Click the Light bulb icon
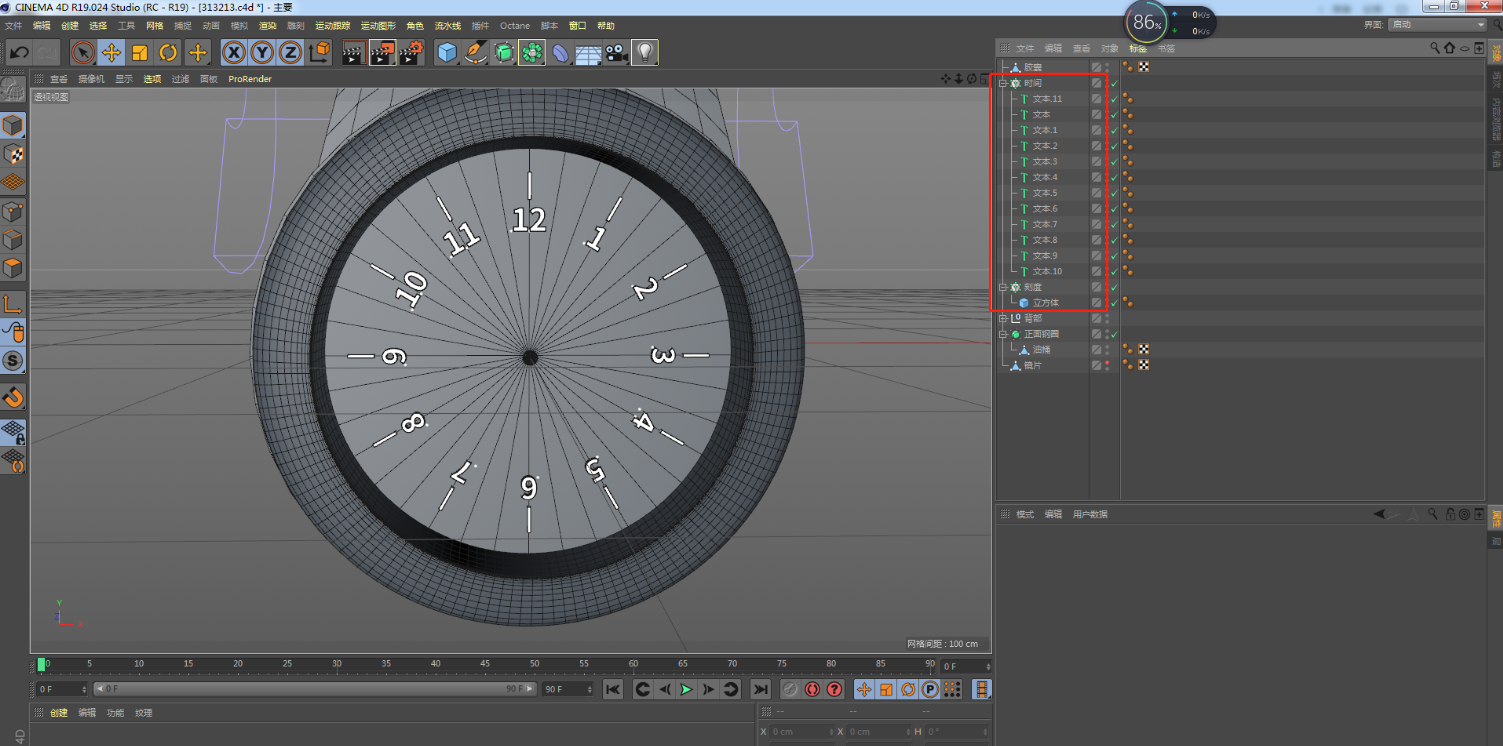Viewport: 1503px width, 746px height. click(646, 52)
